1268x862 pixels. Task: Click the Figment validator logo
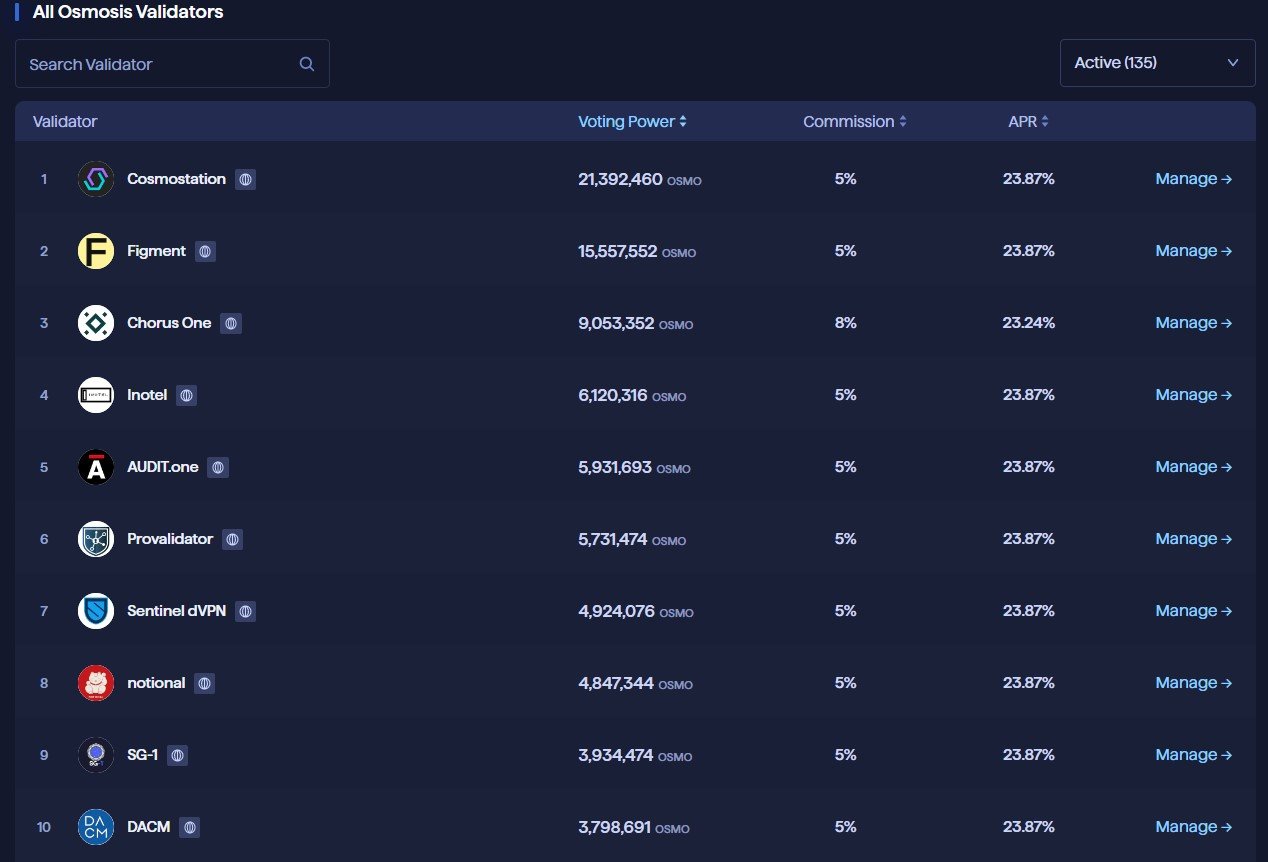[96, 251]
